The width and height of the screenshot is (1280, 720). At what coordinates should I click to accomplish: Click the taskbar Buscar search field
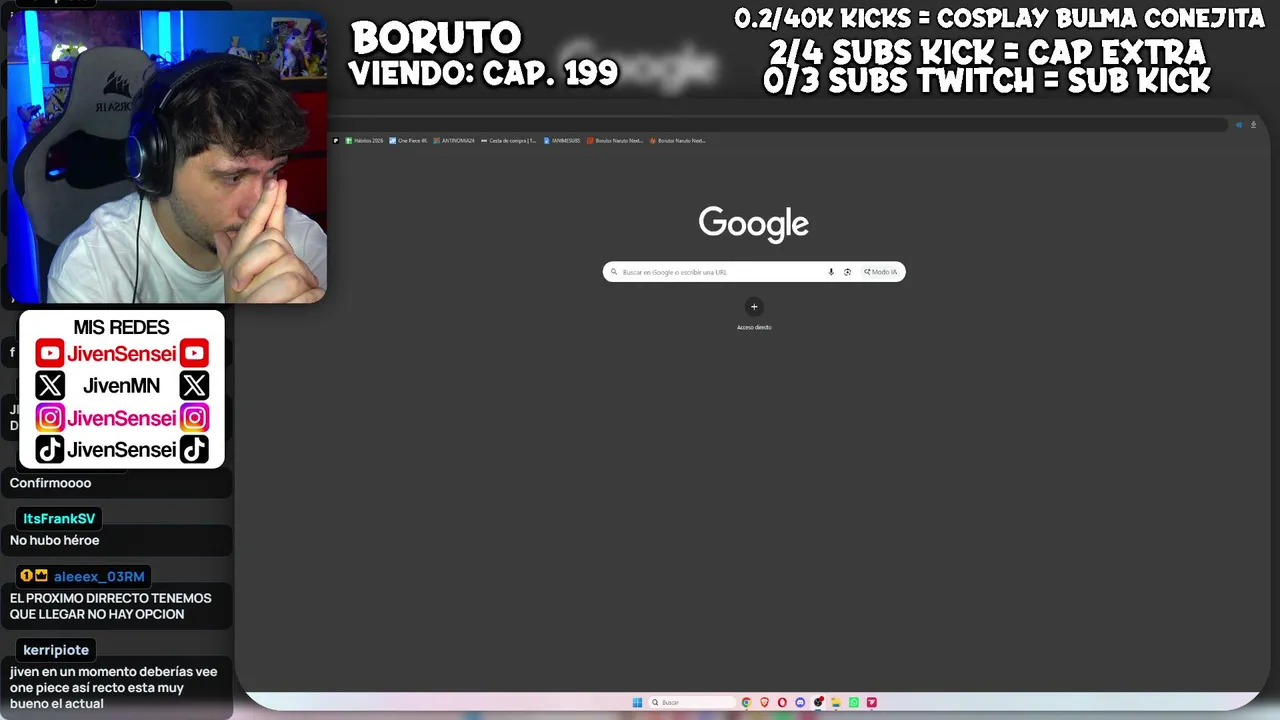(691, 702)
